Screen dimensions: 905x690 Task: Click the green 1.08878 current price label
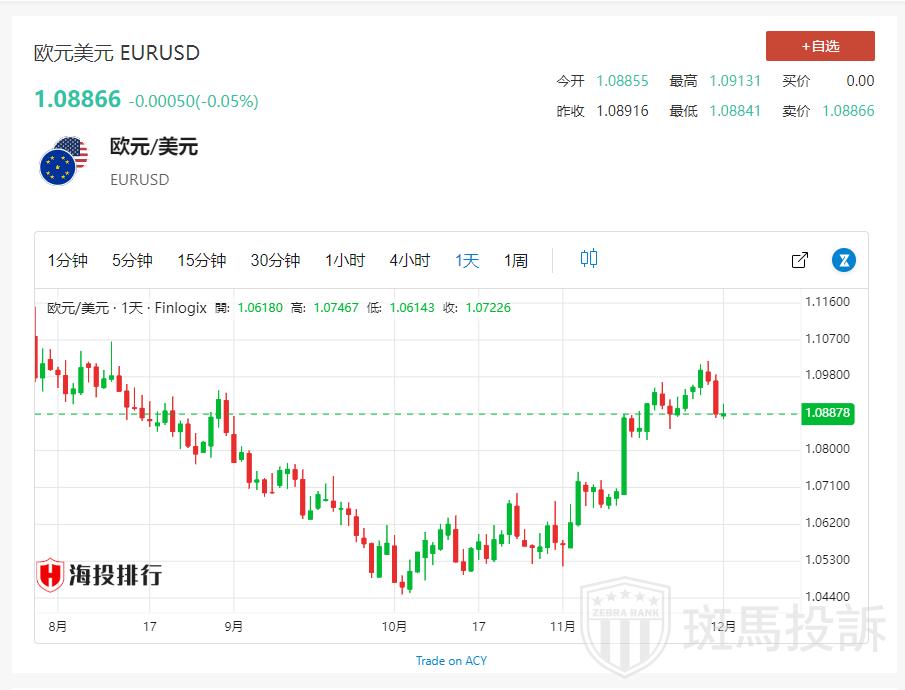point(827,412)
